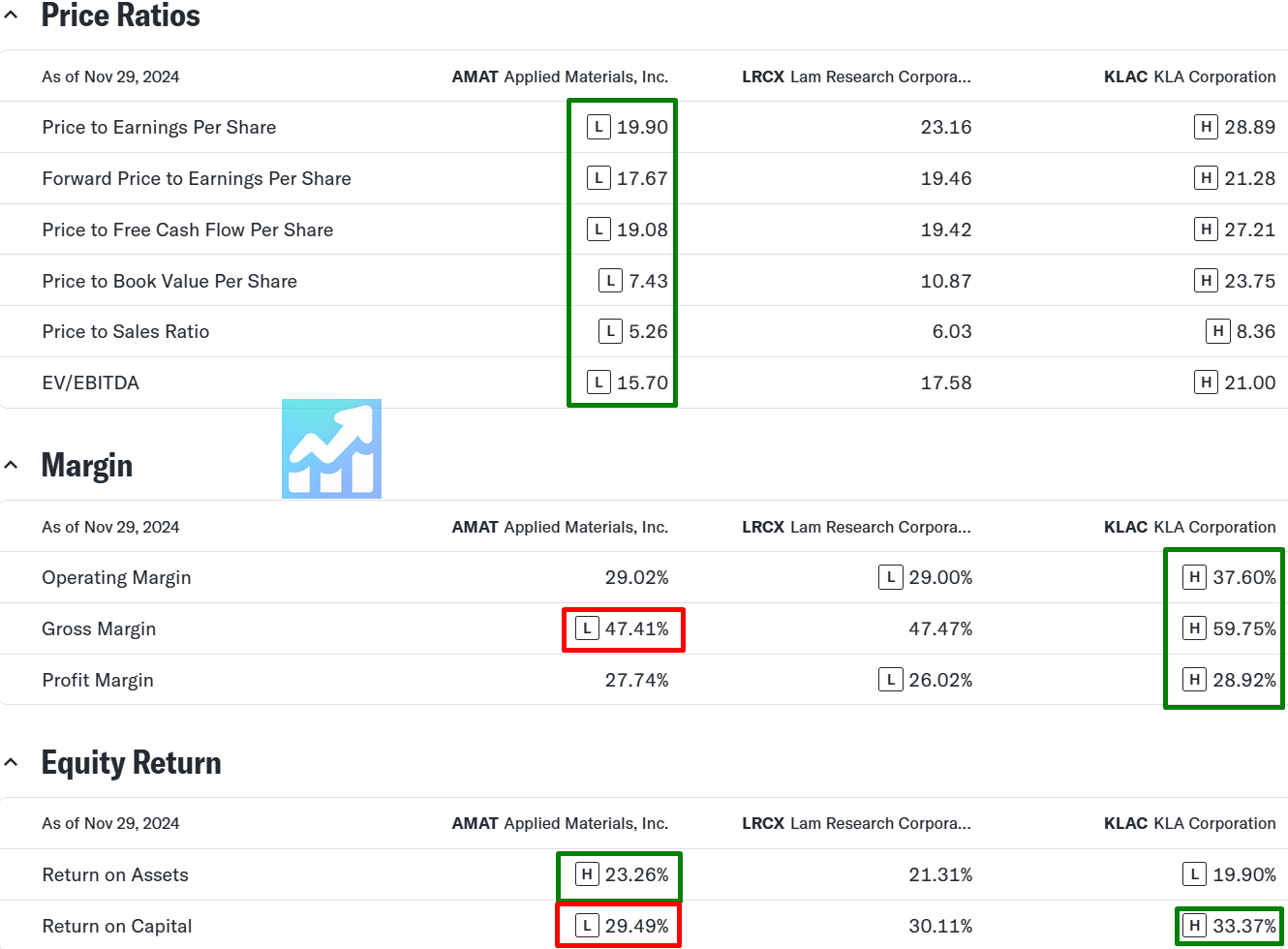Click Equity Return section heading
This screenshot has height=949, width=1288.
[x=131, y=762]
